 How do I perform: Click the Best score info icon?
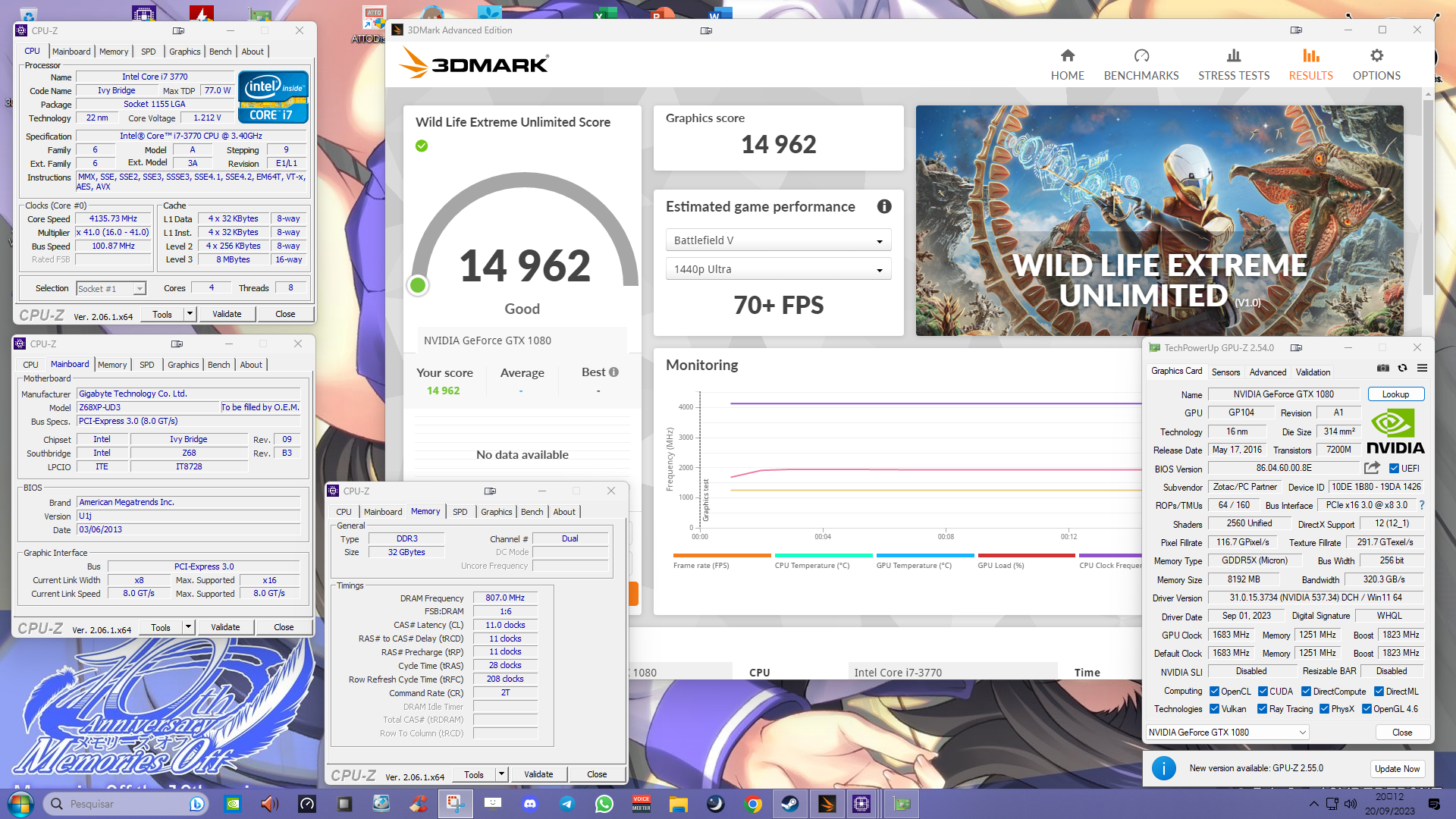point(613,372)
